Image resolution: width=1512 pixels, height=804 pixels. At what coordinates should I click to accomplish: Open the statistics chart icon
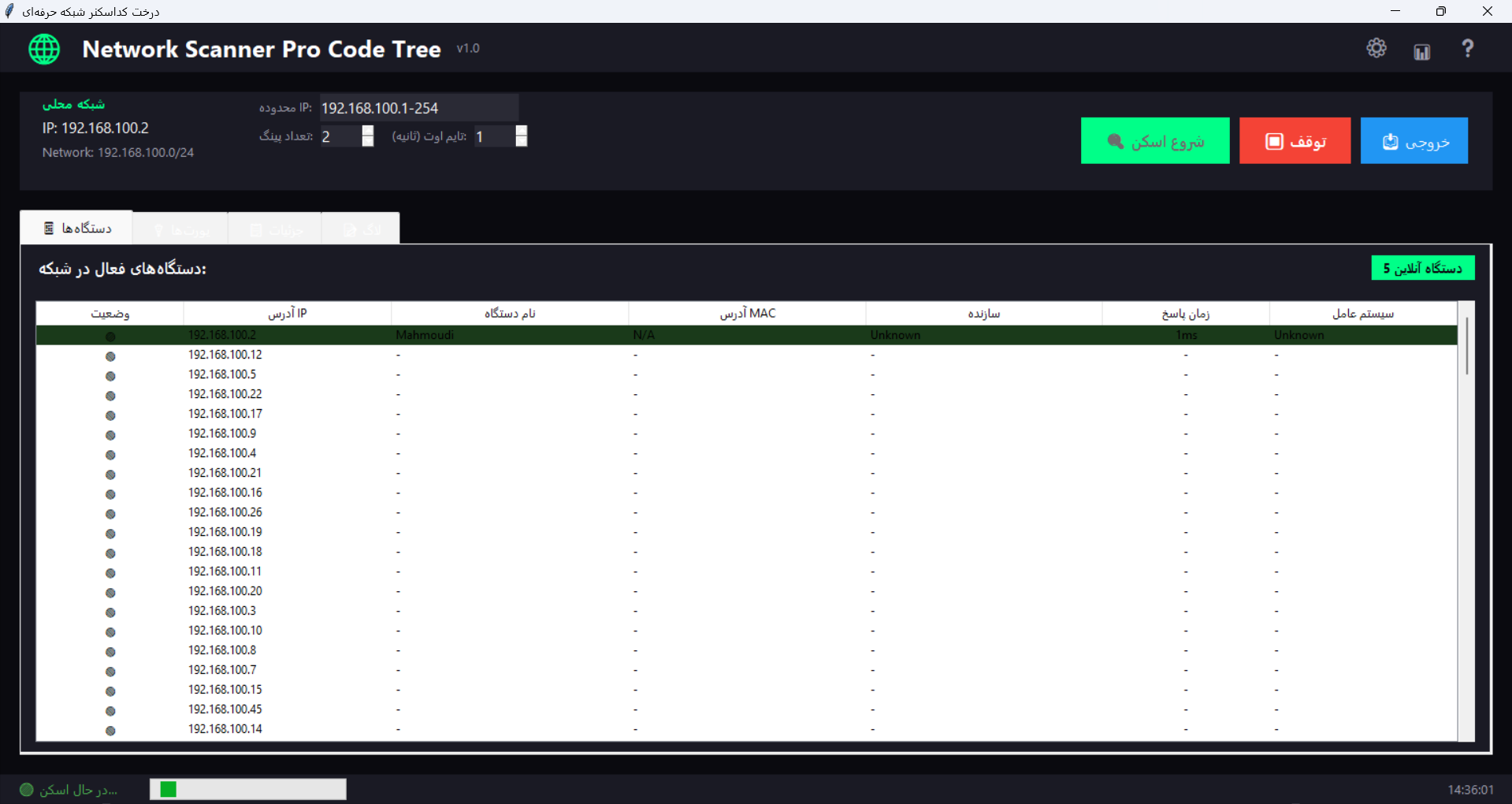(1421, 51)
